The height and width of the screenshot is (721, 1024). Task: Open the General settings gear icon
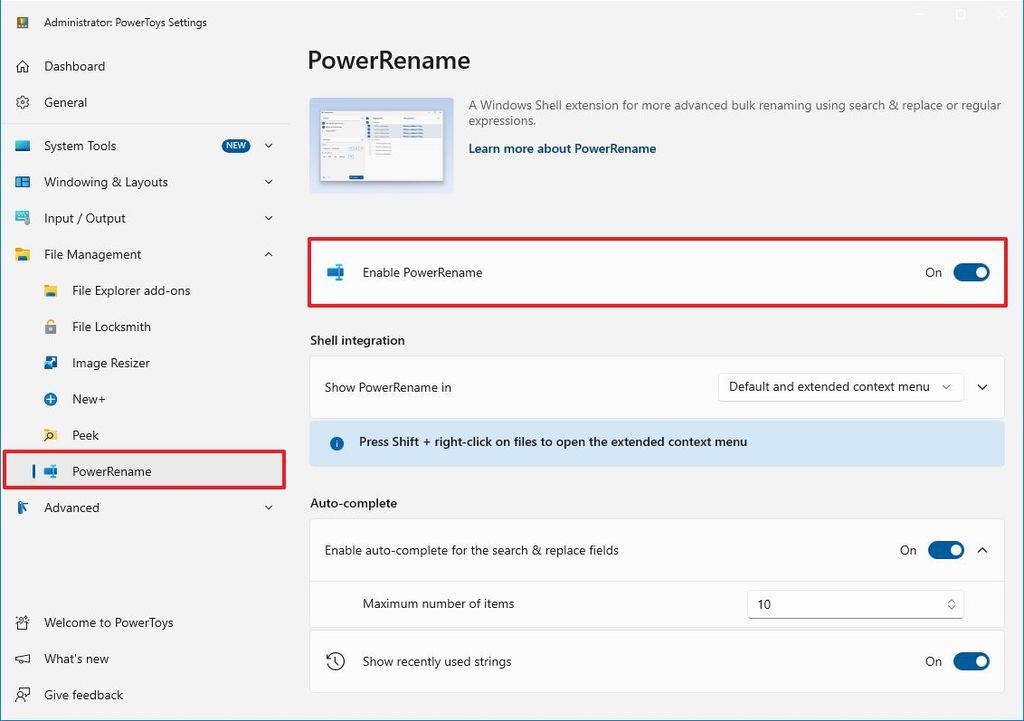(x=22, y=102)
